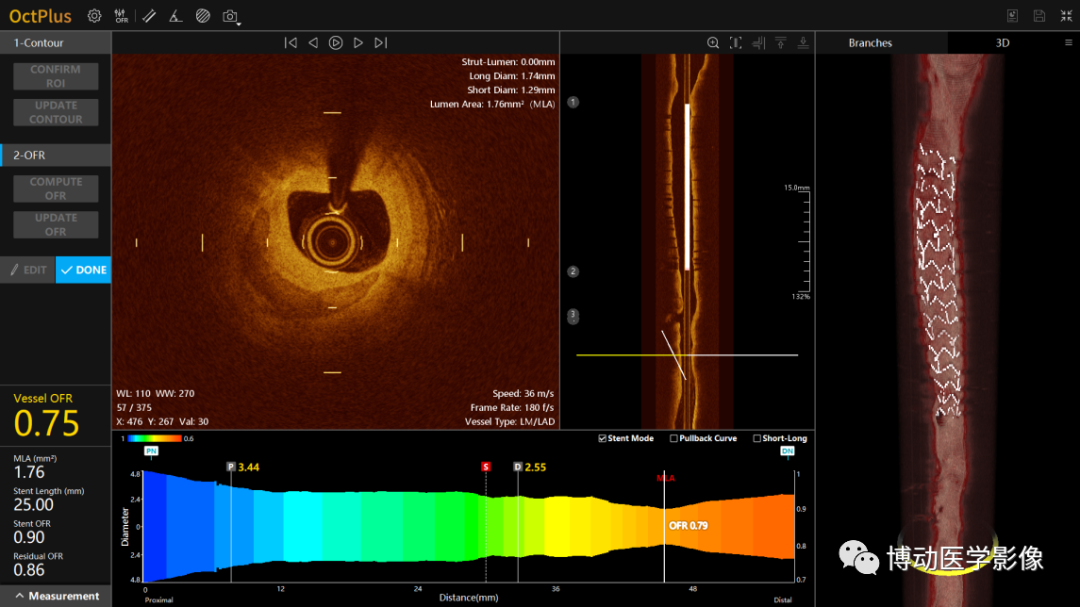
Task: Enable the Pullback Curve checkbox
Action: pos(674,439)
